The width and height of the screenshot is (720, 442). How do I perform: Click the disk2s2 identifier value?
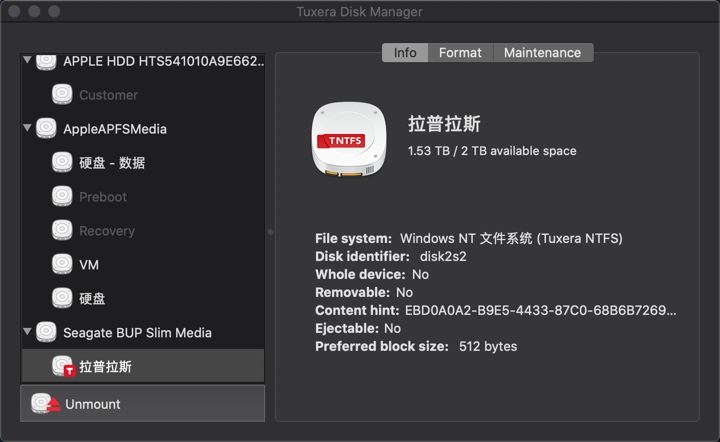443,256
